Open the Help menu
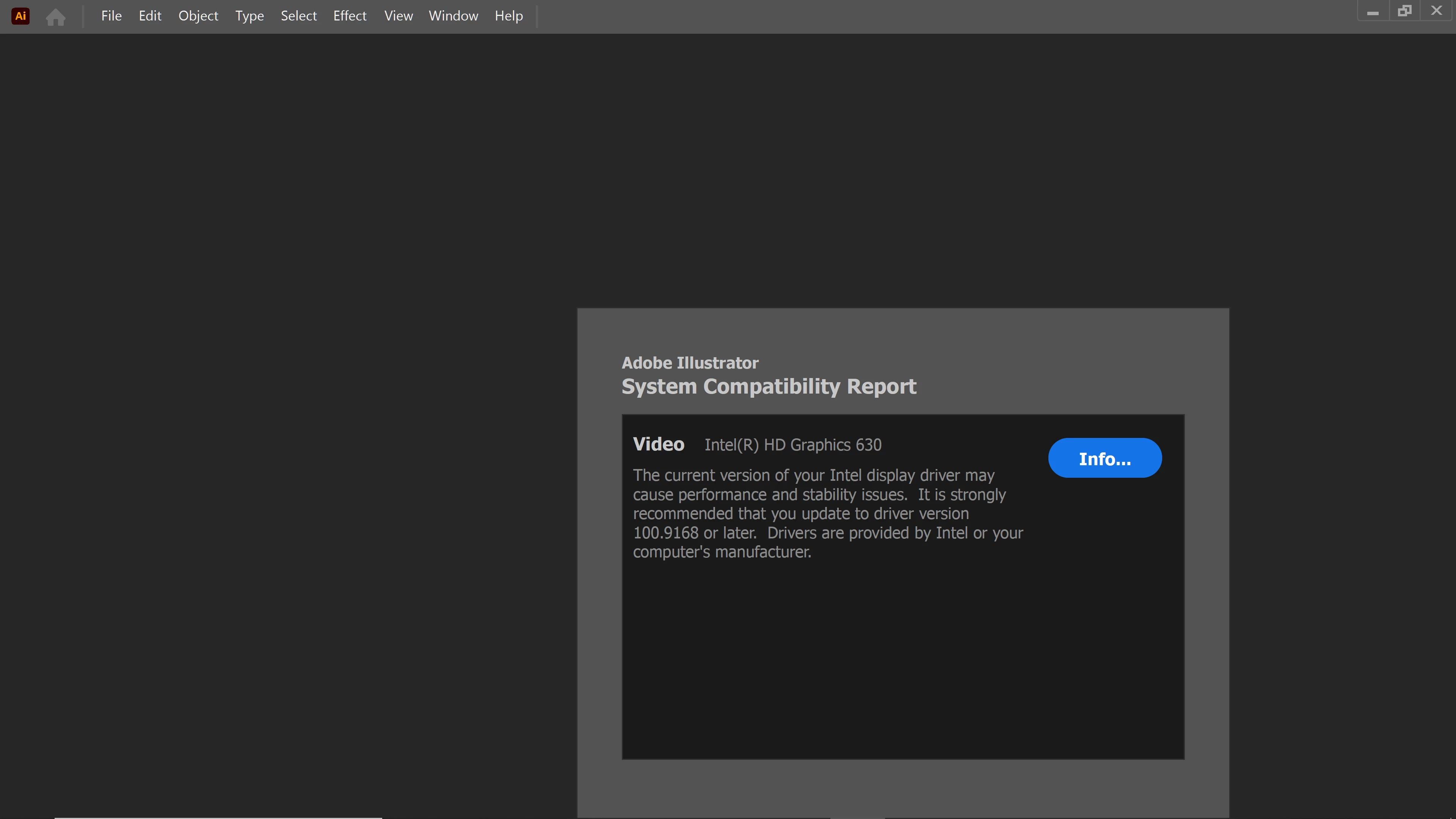The height and width of the screenshot is (819, 1456). coord(509,16)
